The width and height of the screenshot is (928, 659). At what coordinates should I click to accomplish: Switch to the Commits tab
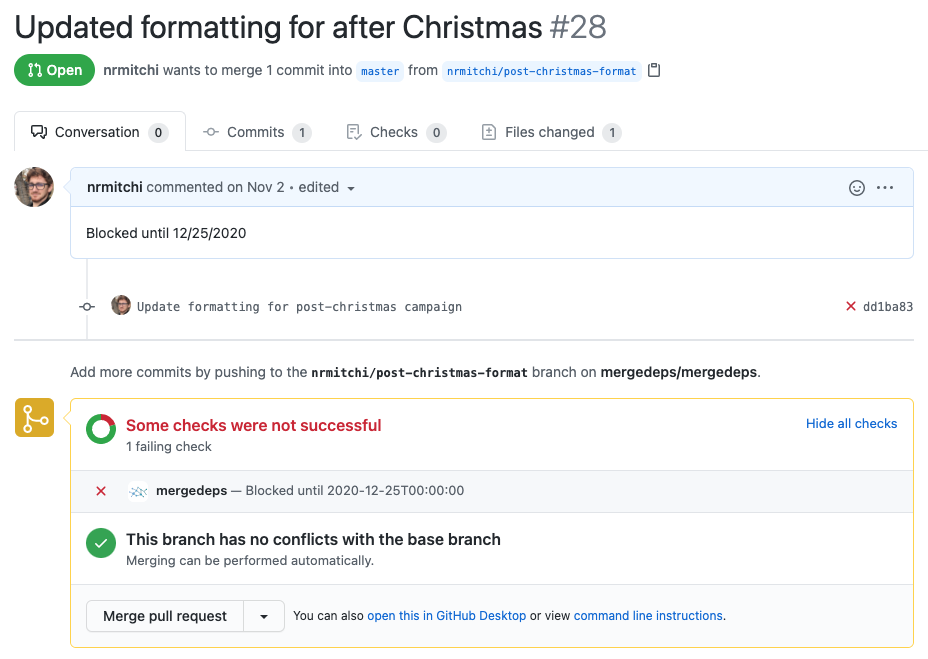[x=257, y=132]
